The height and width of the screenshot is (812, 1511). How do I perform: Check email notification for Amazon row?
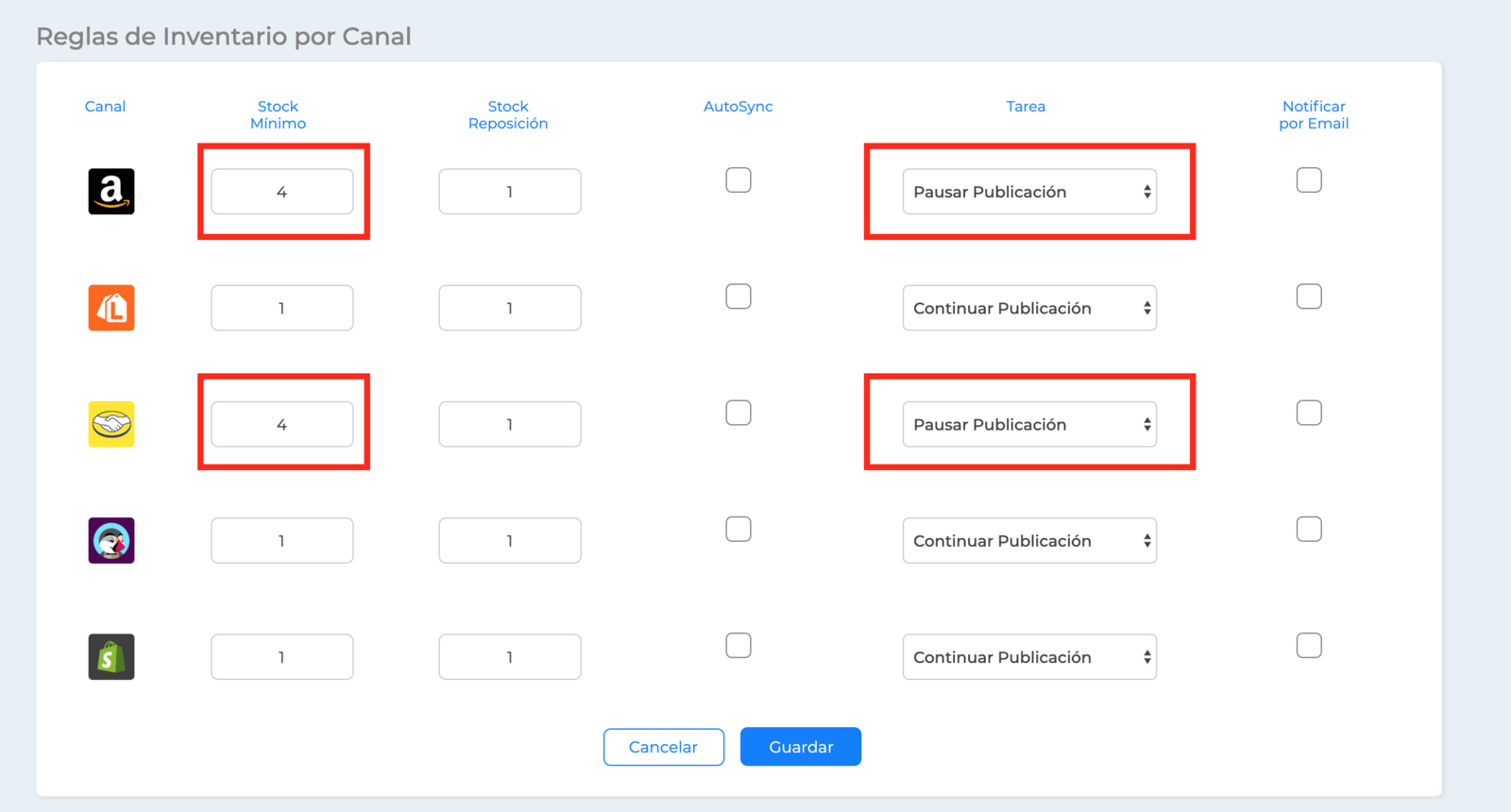coord(1309,179)
